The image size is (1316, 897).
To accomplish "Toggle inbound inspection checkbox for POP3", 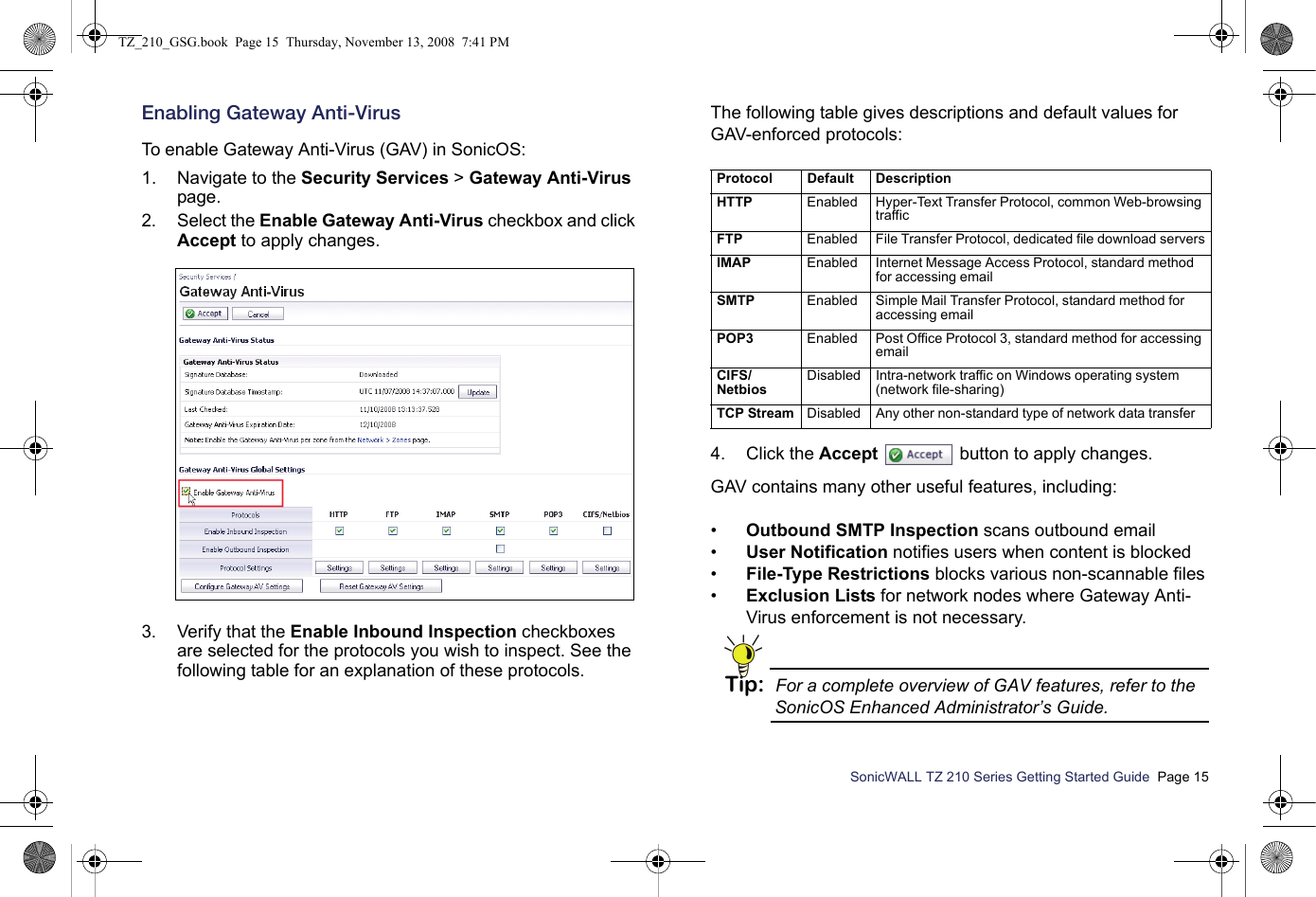I will coord(553,531).
